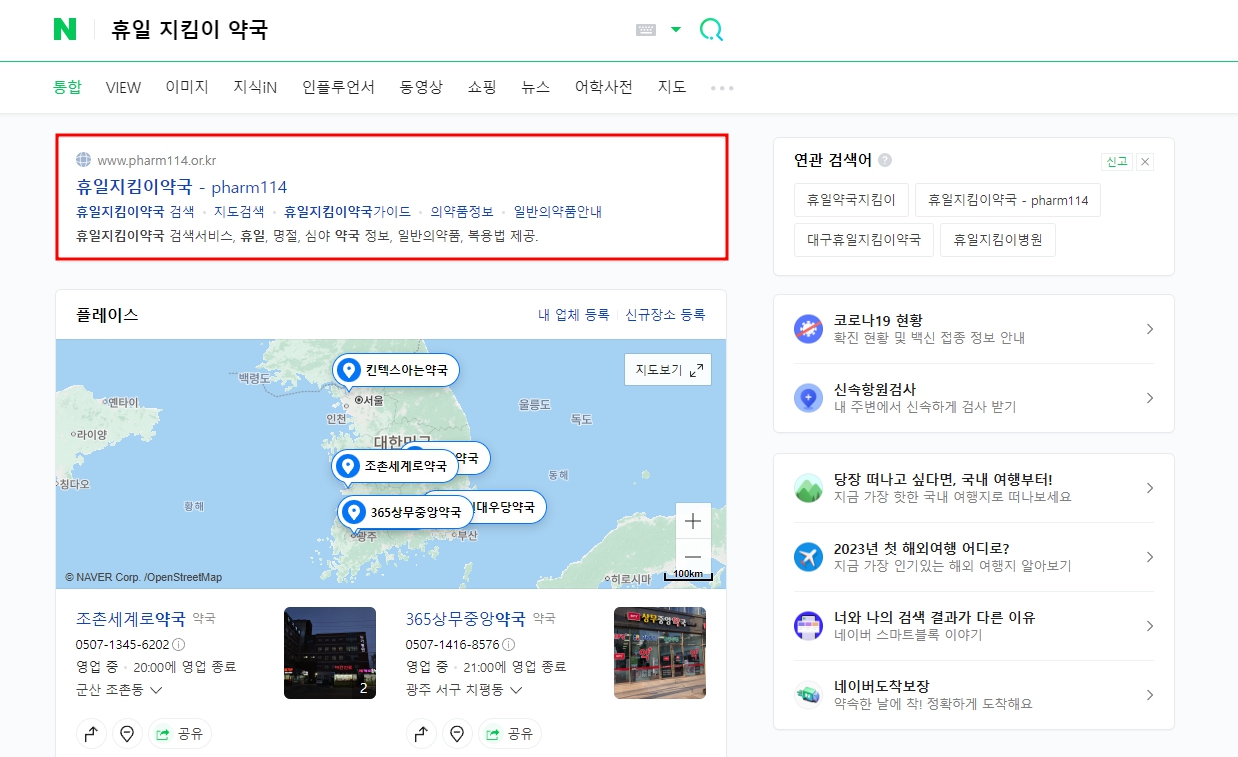Click airplane icon for 2023년 첫 해외여행

pyautogui.click(x=808, y=557)
